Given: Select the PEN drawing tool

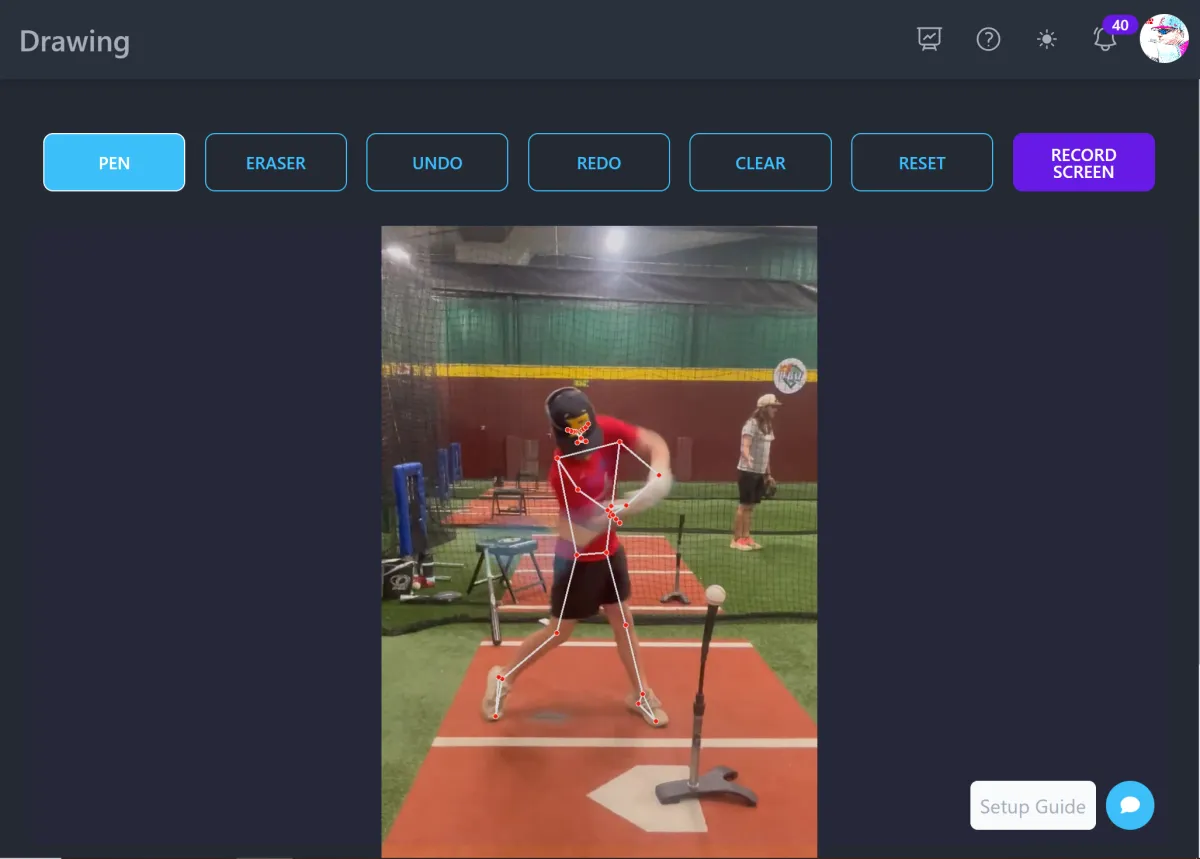Looking at the screenshot, I should [x=114, y=162].
